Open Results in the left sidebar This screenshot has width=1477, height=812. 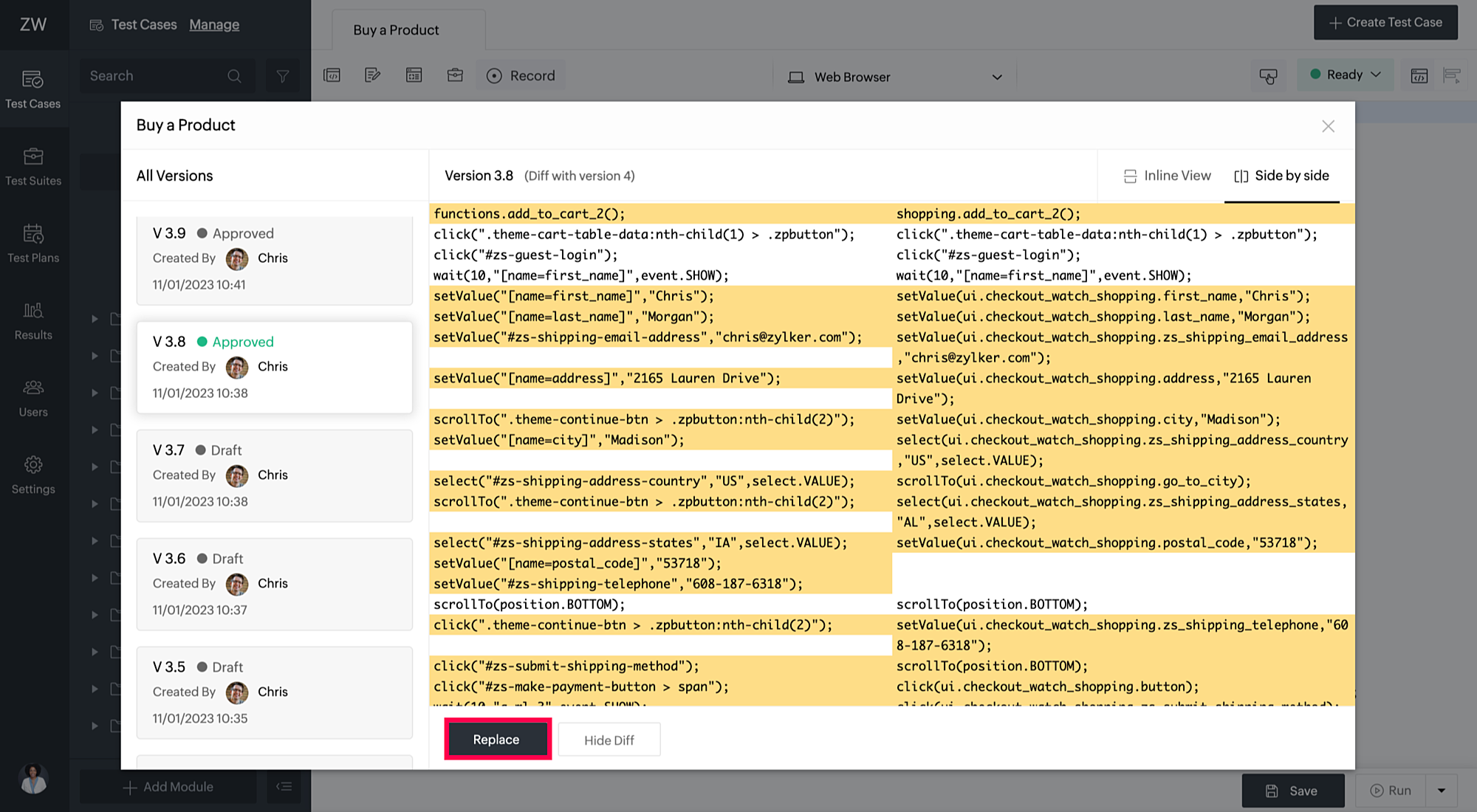point(33,320)
